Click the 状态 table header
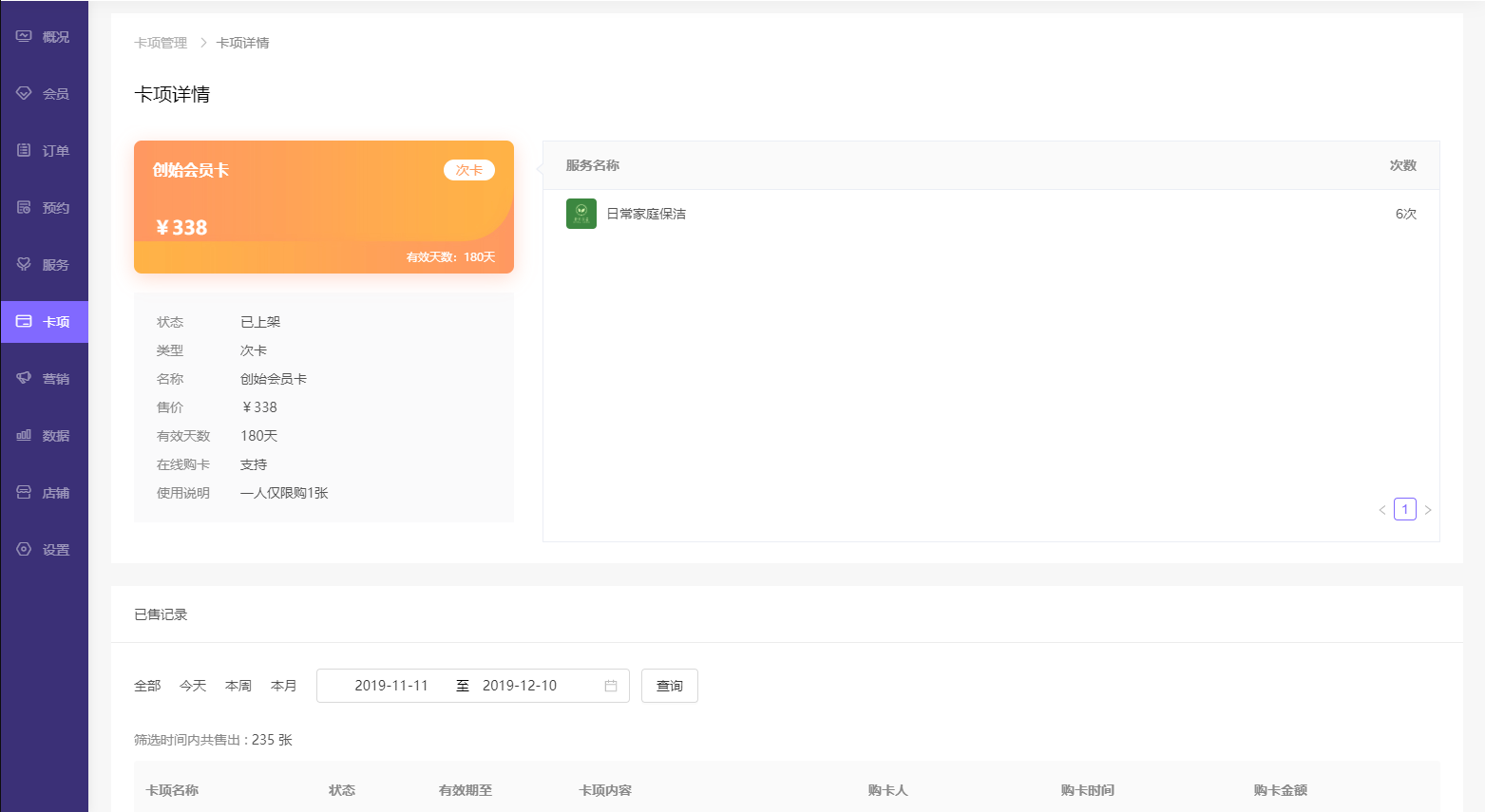 [x=342, y=790]
